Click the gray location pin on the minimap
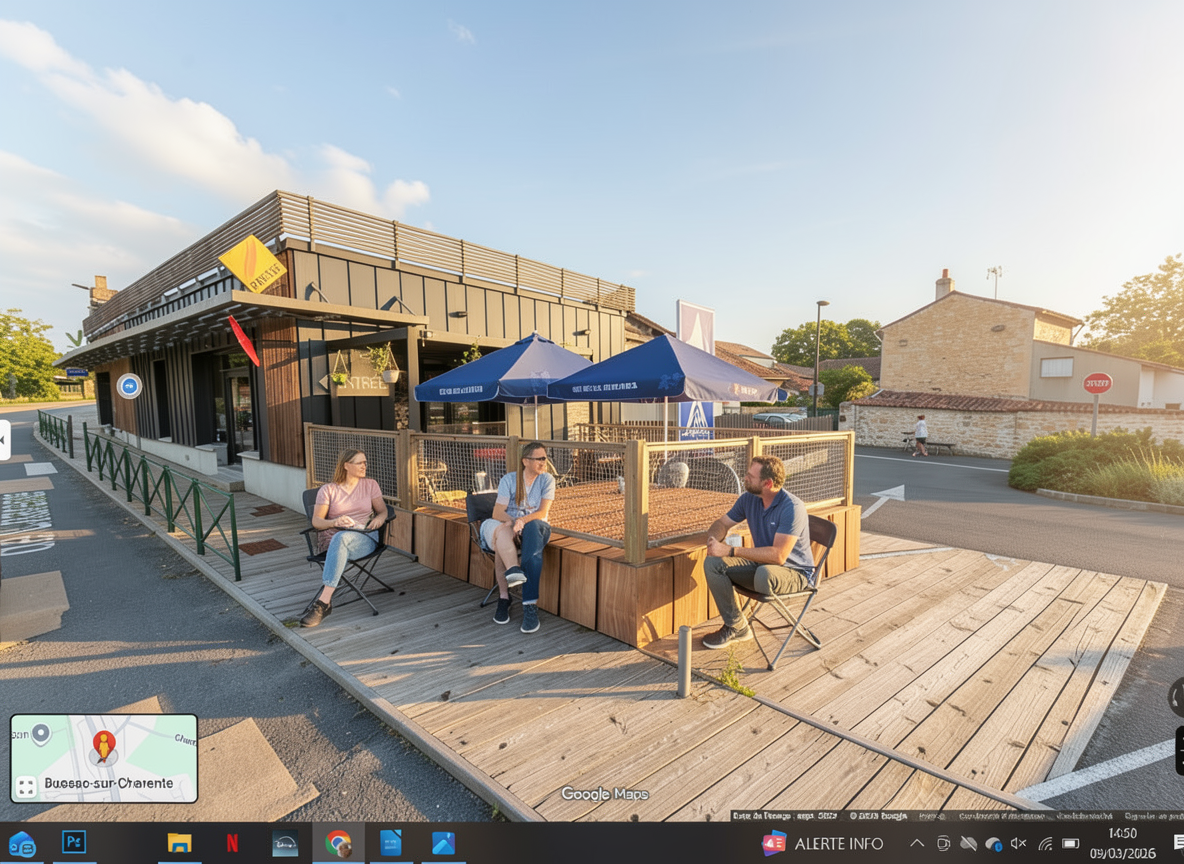This screenshot has width=1184, height=864. pyautogui.click(x=40, y=735)
